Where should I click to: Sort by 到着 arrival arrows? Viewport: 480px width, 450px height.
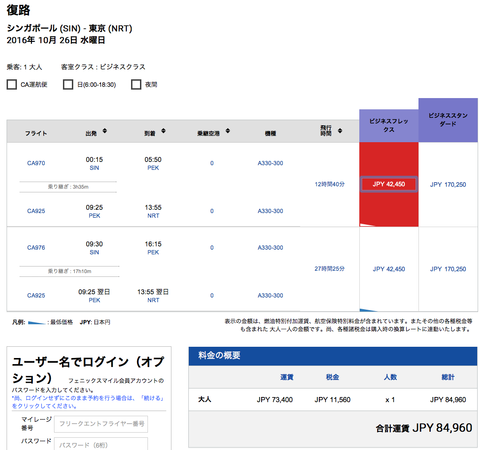click(163, 131)
